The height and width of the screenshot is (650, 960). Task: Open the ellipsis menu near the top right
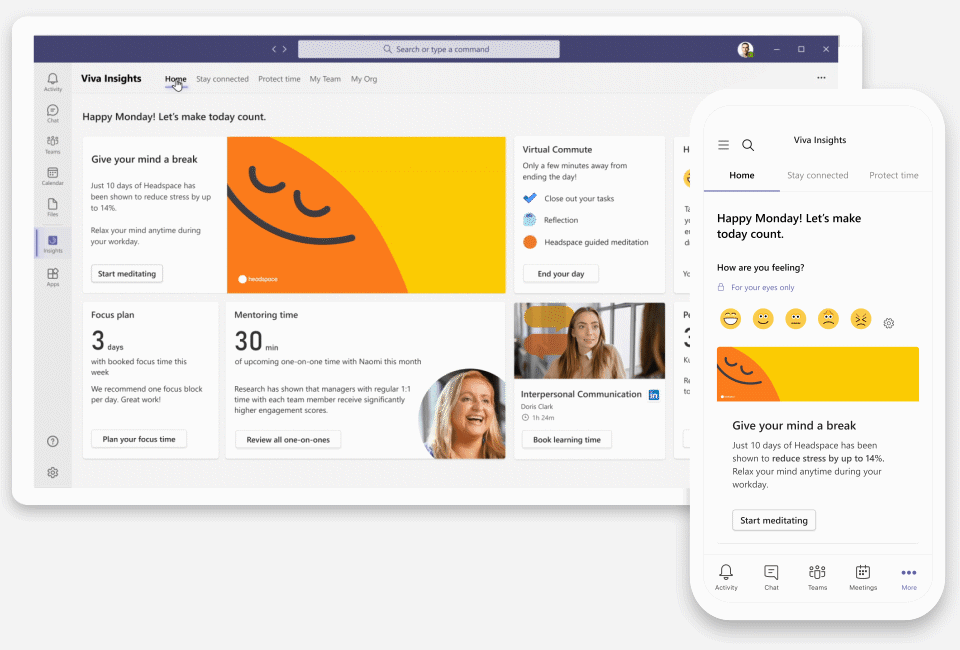[x=822, y=77]
